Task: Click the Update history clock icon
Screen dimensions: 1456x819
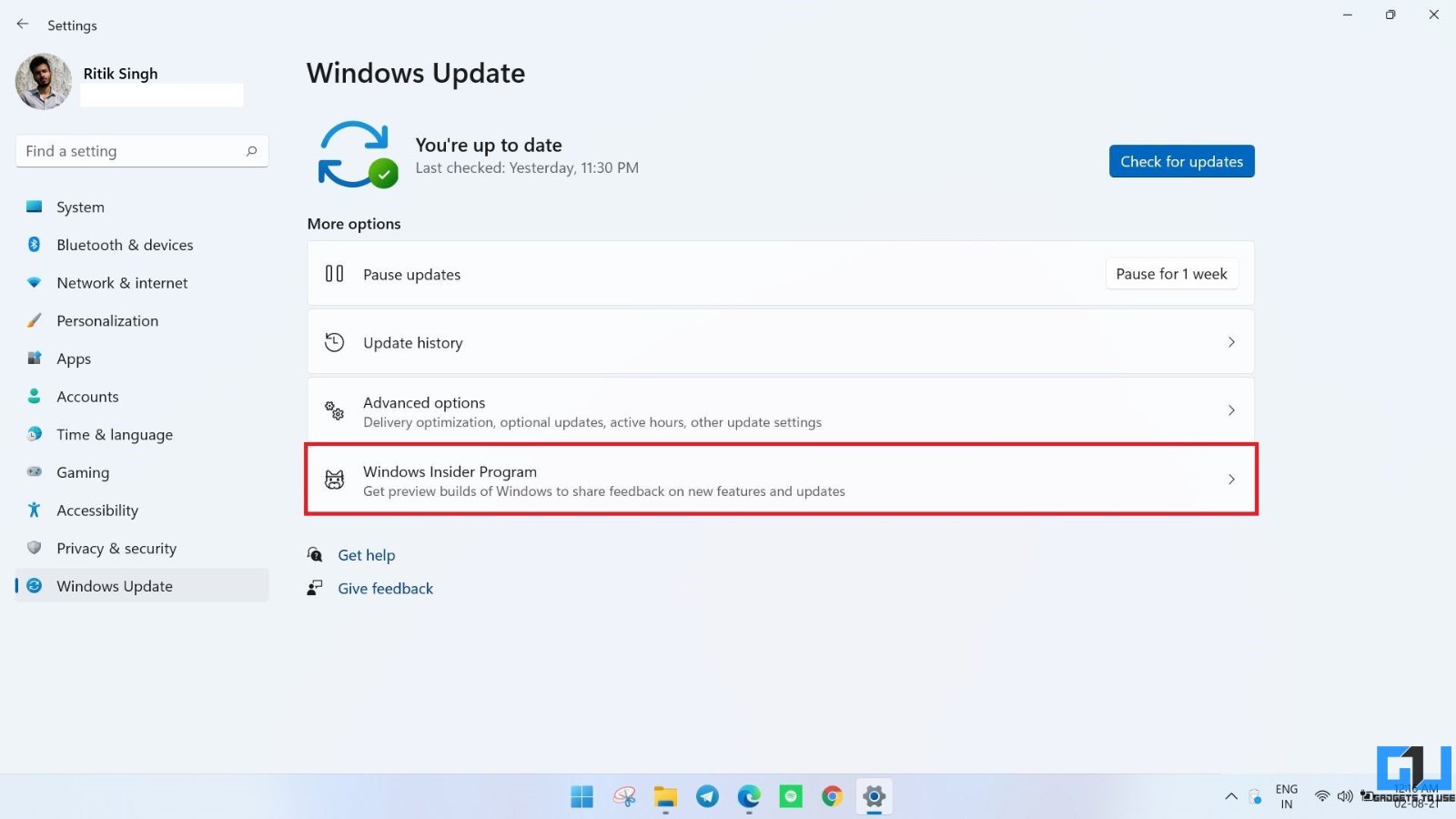Action: [335, 342]
